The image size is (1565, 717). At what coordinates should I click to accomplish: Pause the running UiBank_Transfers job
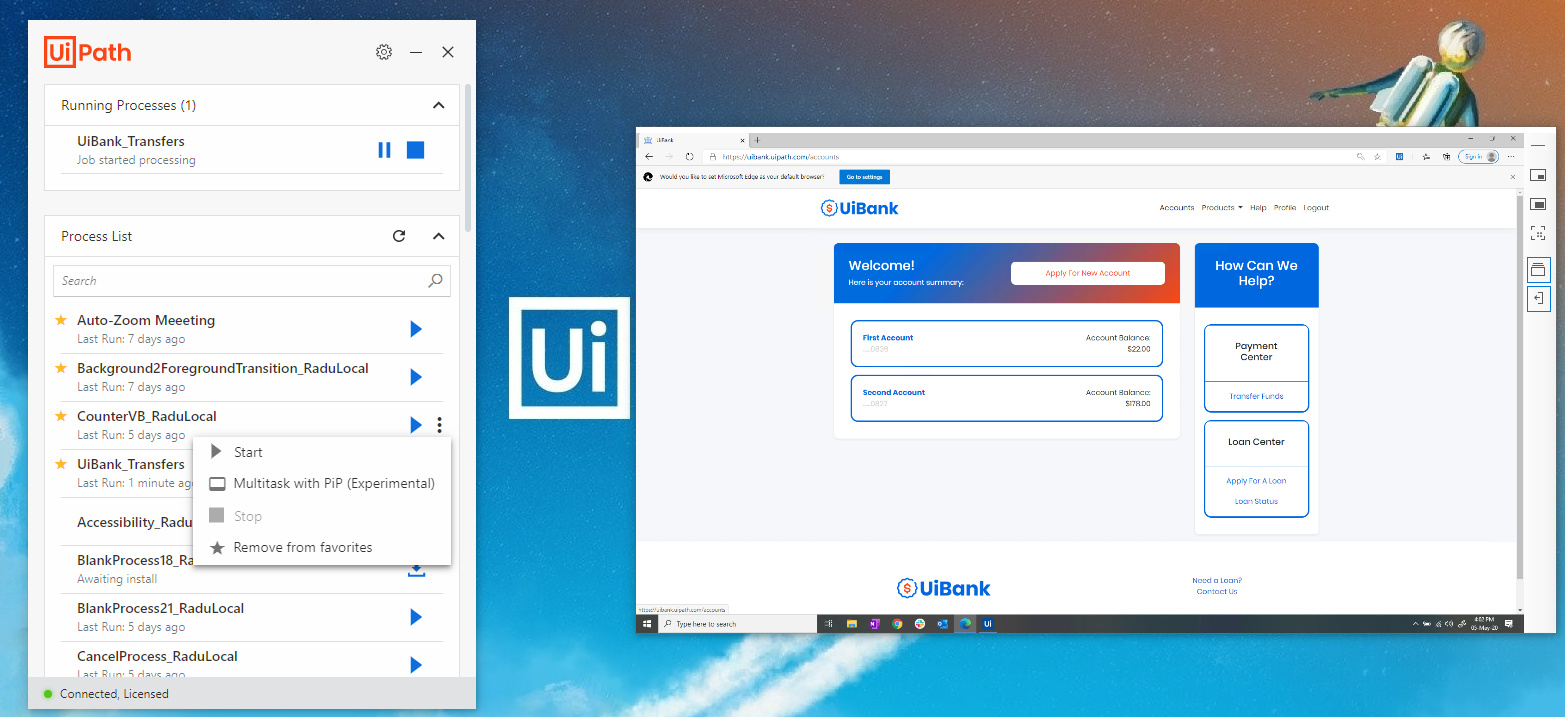384,150
